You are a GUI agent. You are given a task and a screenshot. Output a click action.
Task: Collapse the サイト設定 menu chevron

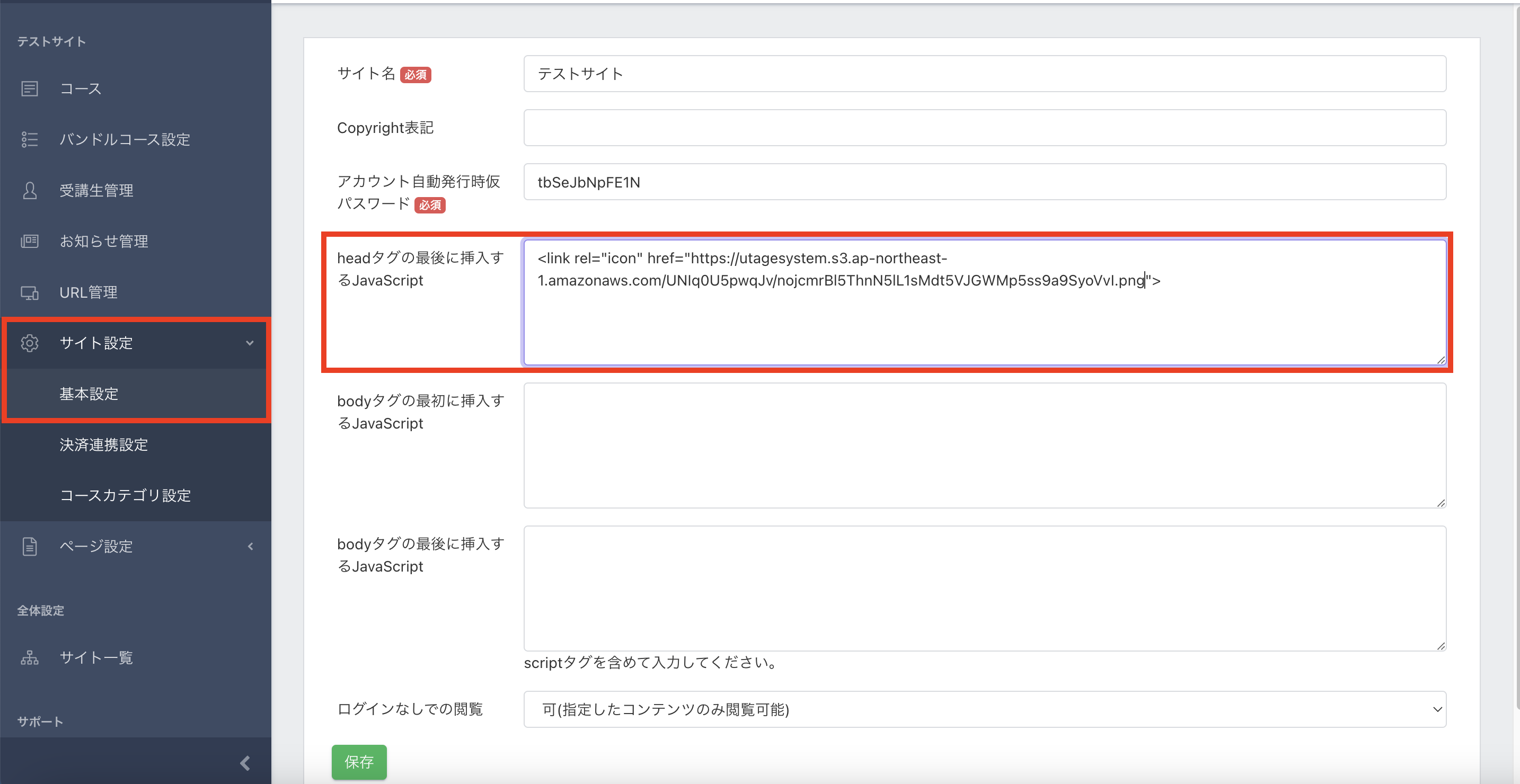[250, 343]
